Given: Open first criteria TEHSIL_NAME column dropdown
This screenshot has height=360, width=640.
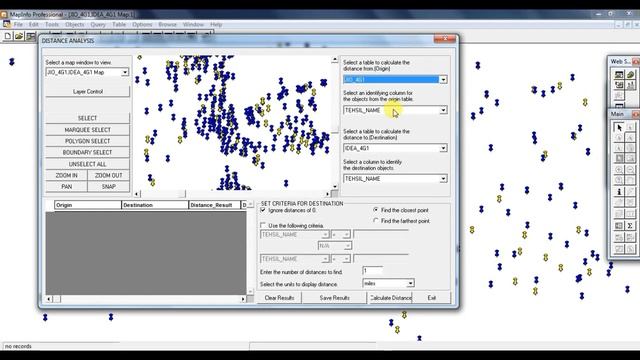Looking at the screenshot, I should pyautogui.click(x=325, y=235).
